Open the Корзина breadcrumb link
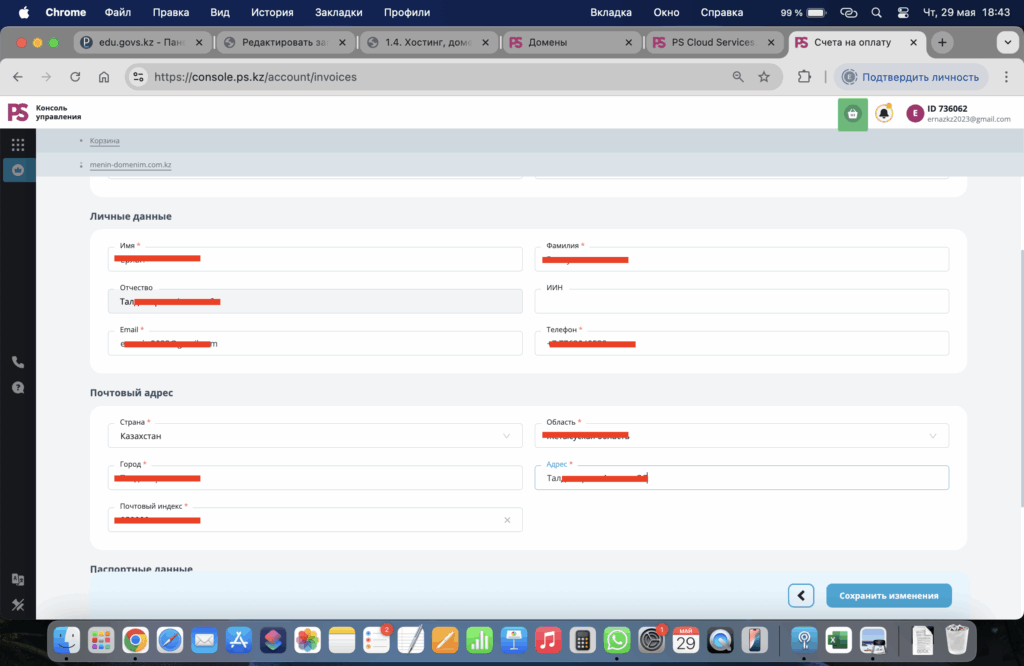The height and width of the screenshot is (666, 1024). pos(104,141)
